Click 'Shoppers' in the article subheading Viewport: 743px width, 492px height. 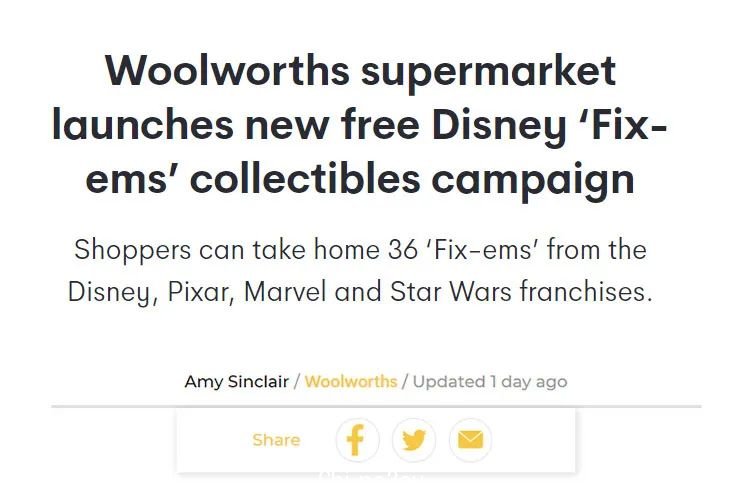[x=133, y=250]
